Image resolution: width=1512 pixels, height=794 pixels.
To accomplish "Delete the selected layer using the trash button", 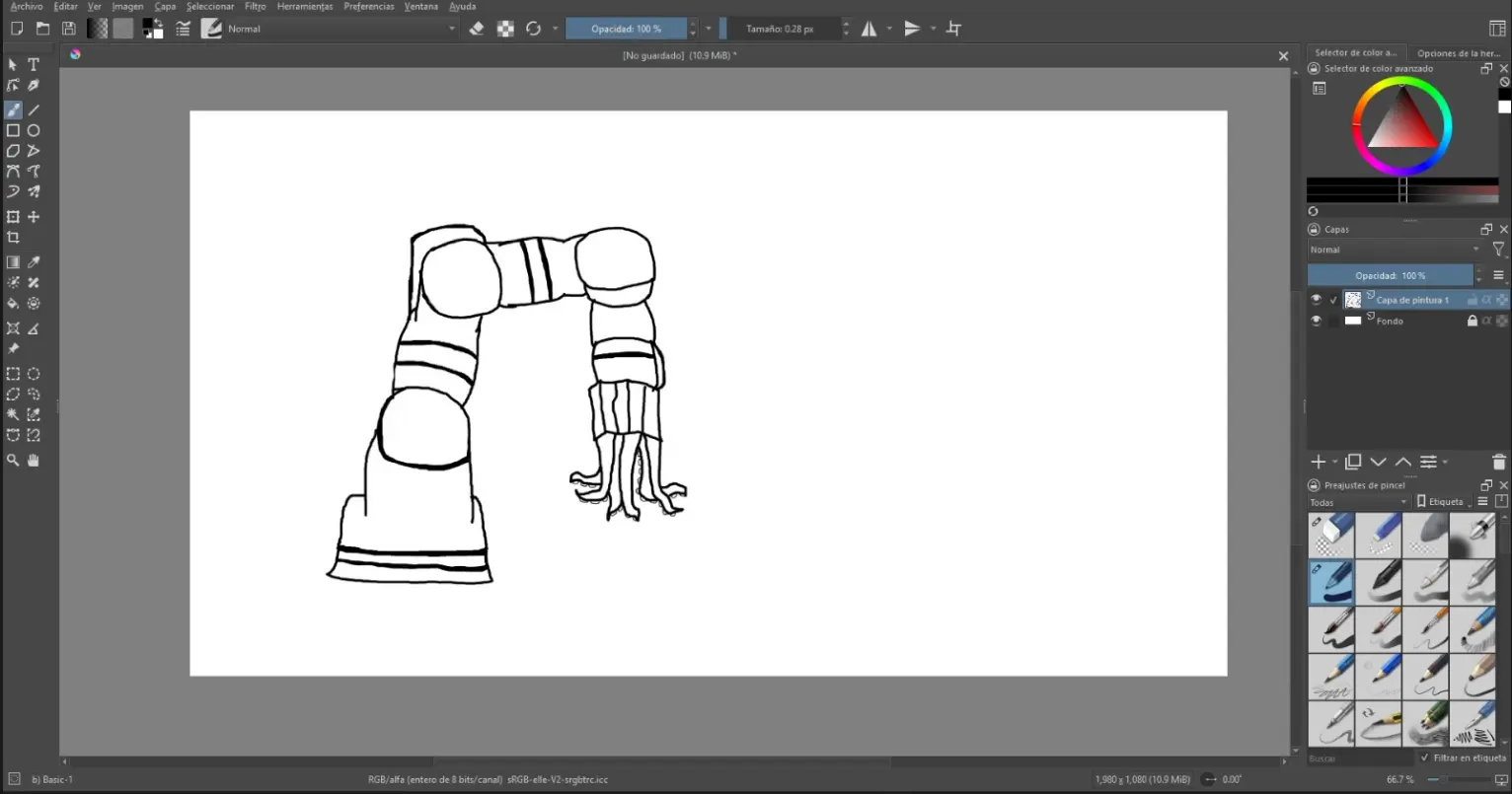I will (1498, 462).
